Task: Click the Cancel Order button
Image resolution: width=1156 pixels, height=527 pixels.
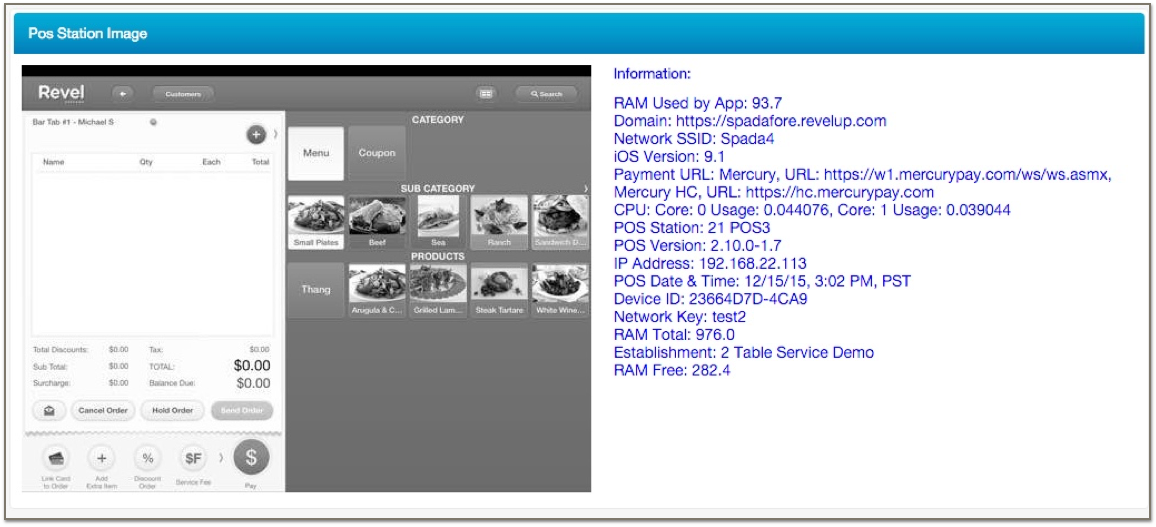Action: coord(103,411)
